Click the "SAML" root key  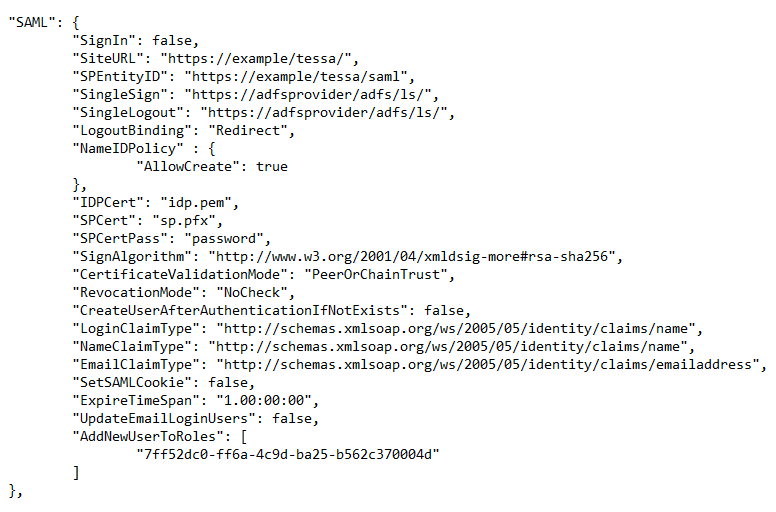[x=32, y=23]
